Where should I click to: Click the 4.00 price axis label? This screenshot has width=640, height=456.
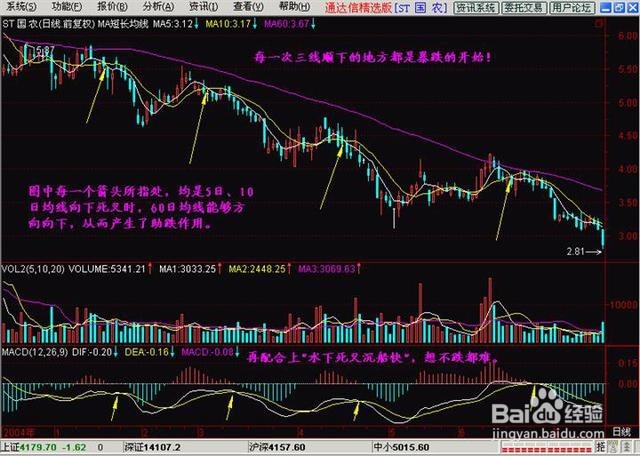pos(627,169)
